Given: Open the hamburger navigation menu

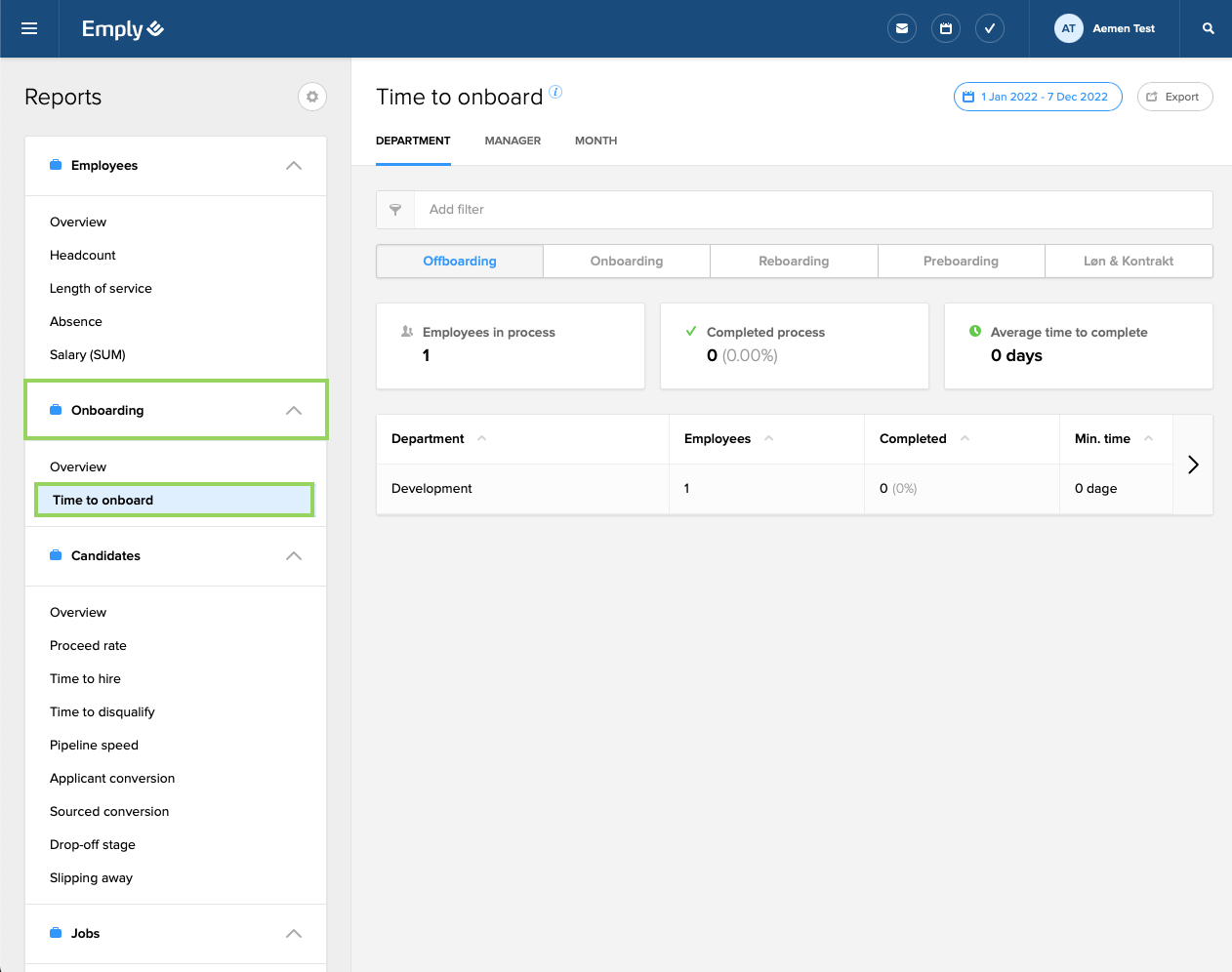Looking at the screenshot, I should click(29, 29).
